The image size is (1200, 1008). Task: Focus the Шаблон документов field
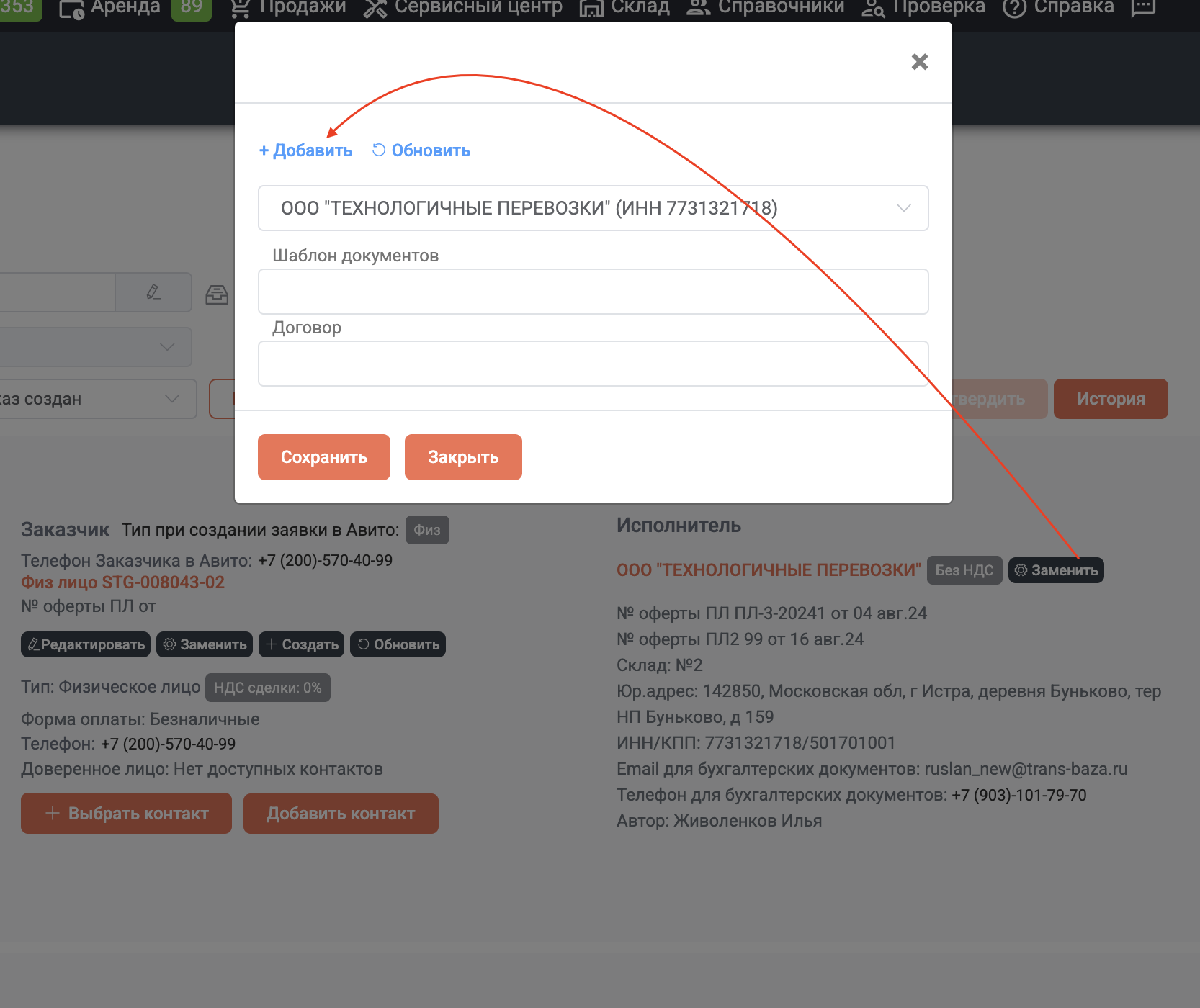pos(594,292)
